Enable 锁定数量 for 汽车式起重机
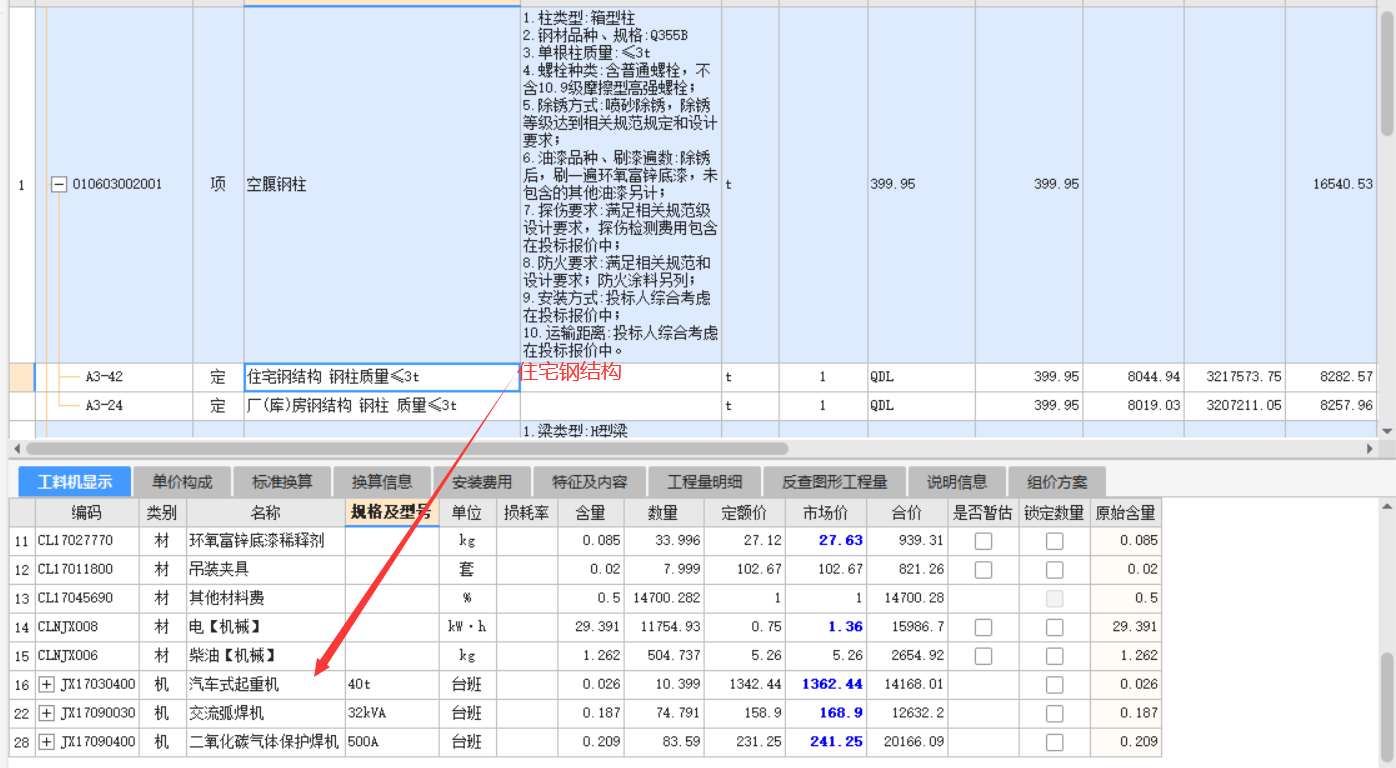1396x768 pixels. tap(1054, 685)
